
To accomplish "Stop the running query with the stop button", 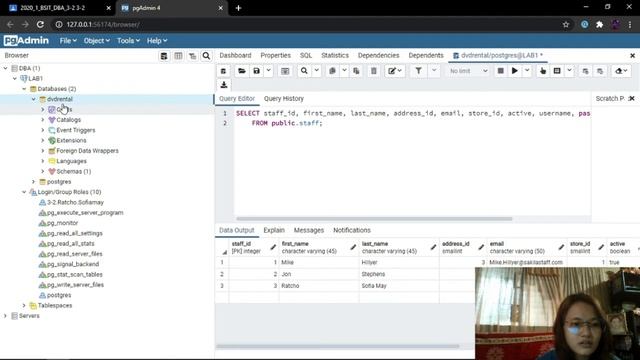I will tap(500, 71).
